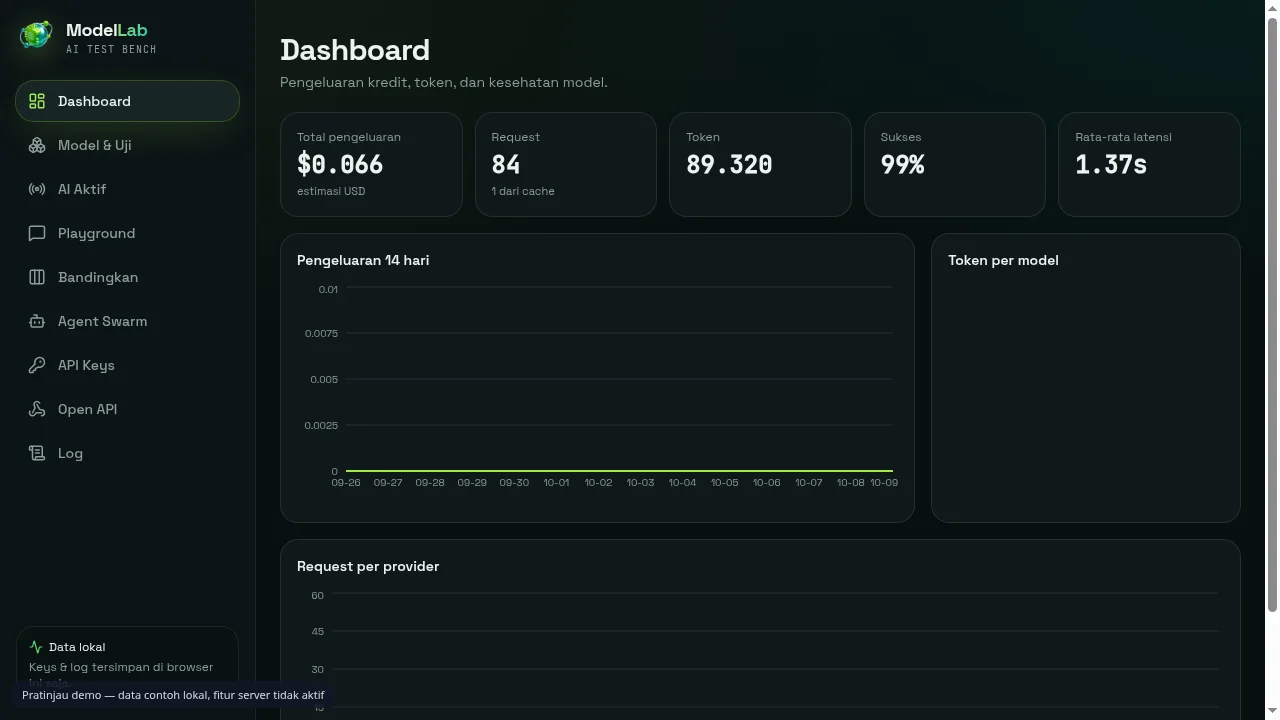Viewport: 1280px width, 720px height.
Task: Click the Playground chat bubble icon
Action: (x=37, y=233)
